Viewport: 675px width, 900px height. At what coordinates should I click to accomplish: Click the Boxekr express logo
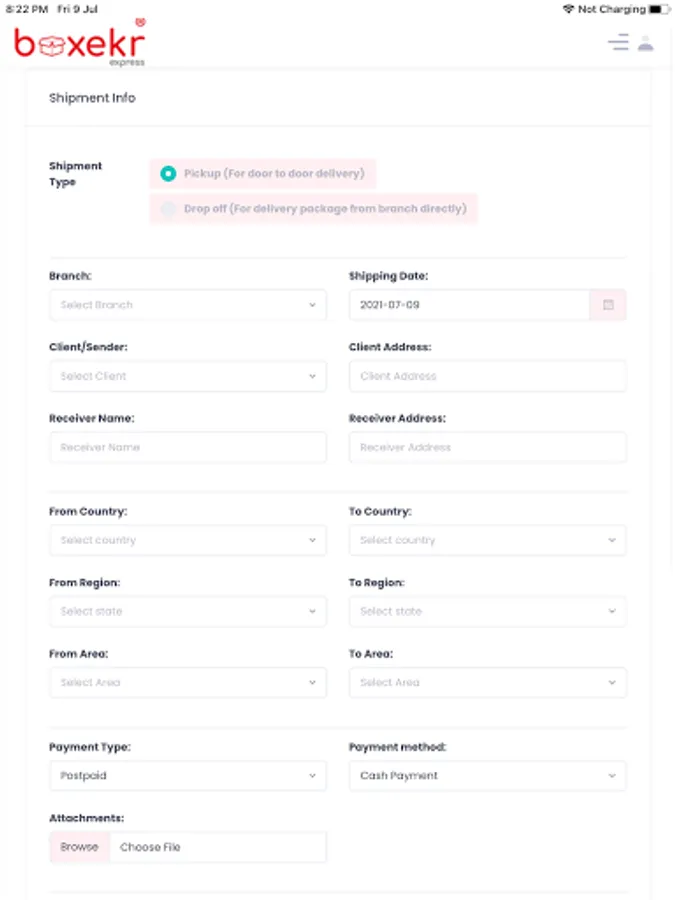click(x=80, y=43)
